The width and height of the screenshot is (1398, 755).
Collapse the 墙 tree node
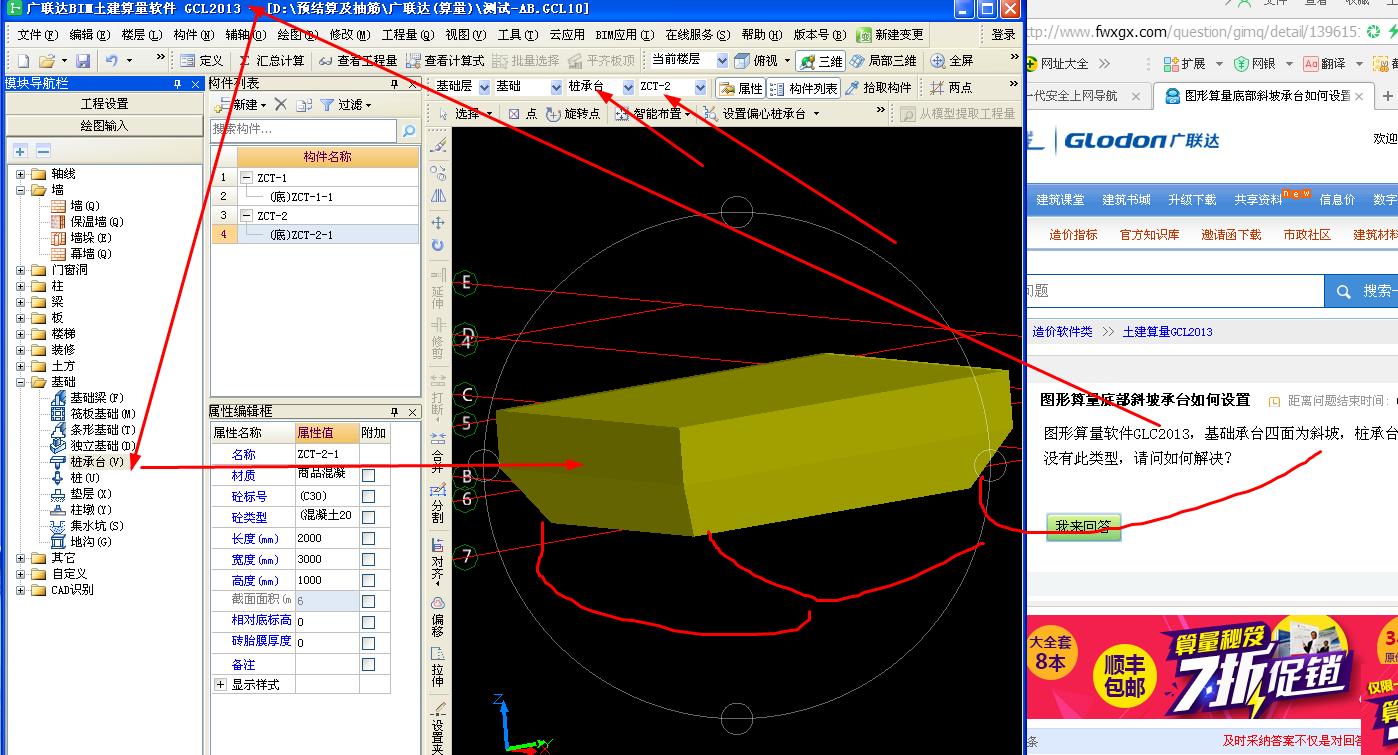[x=21, y=190]
